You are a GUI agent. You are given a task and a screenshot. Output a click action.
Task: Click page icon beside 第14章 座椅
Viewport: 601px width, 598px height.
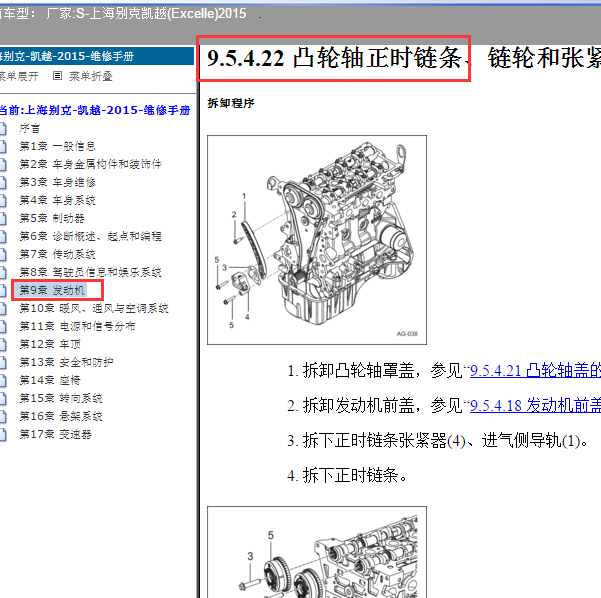[x=3, y=381]
